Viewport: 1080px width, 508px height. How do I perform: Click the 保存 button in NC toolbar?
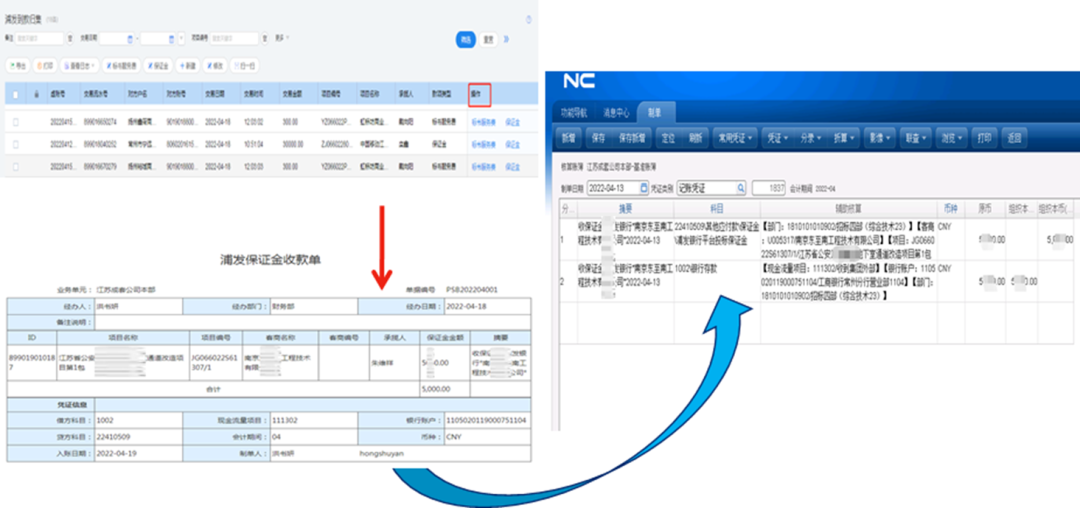598,137
